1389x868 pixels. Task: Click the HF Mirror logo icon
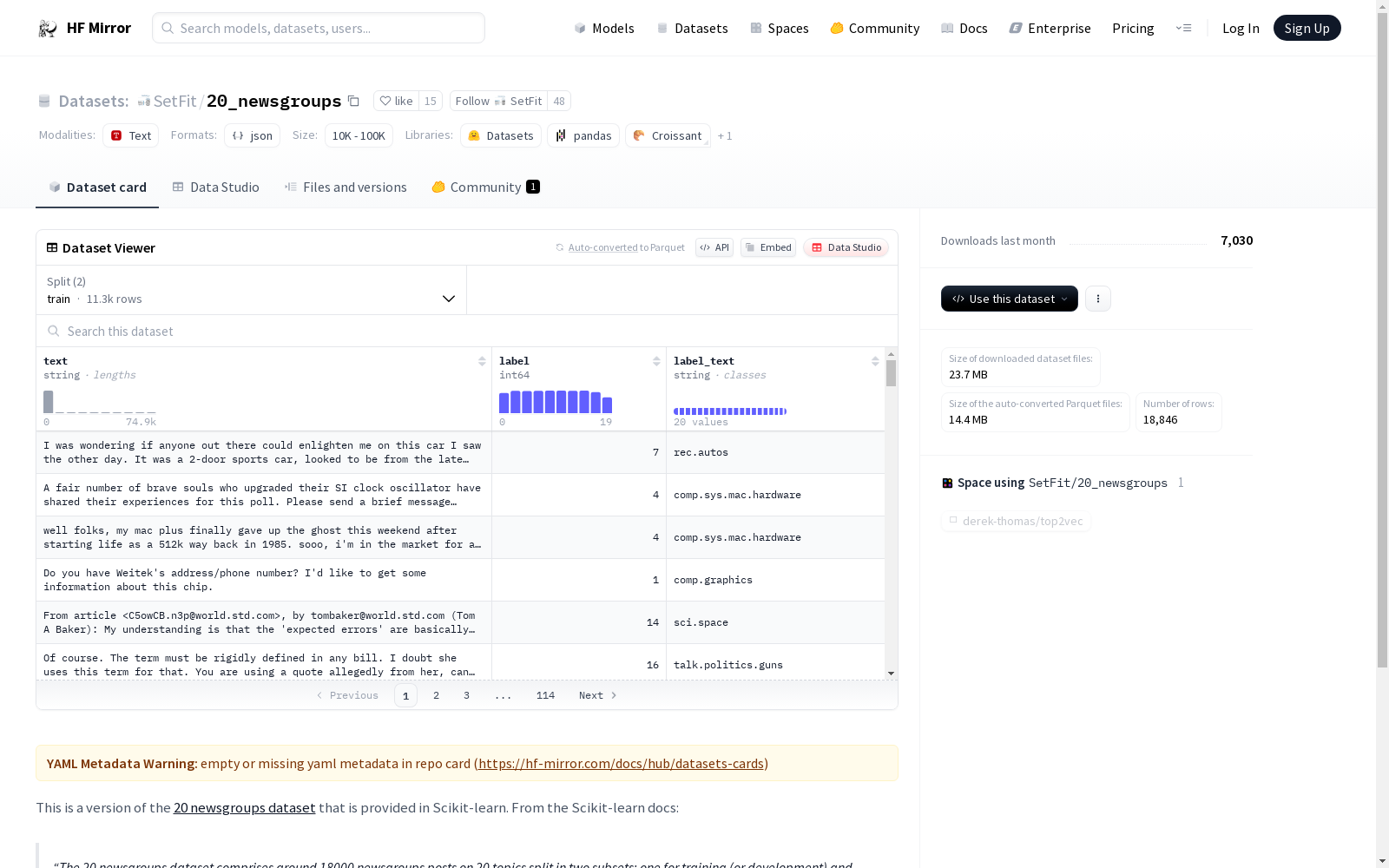point(48,29)
